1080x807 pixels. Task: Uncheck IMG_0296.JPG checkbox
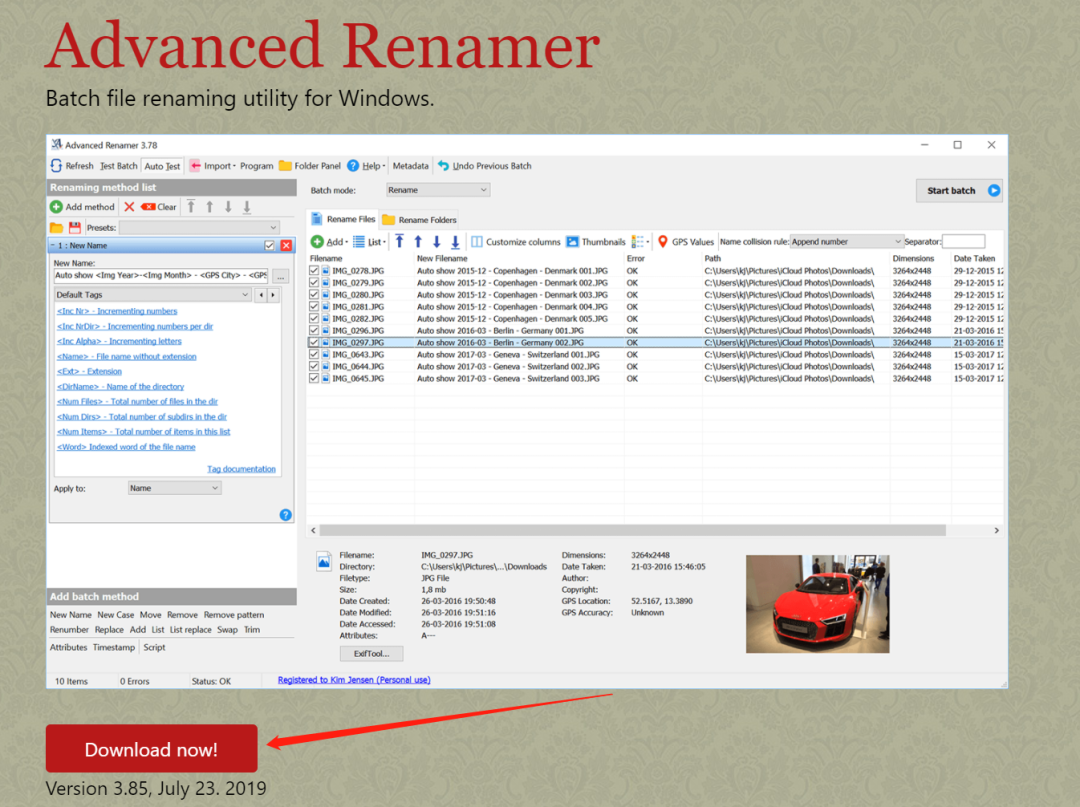(314, 331)
